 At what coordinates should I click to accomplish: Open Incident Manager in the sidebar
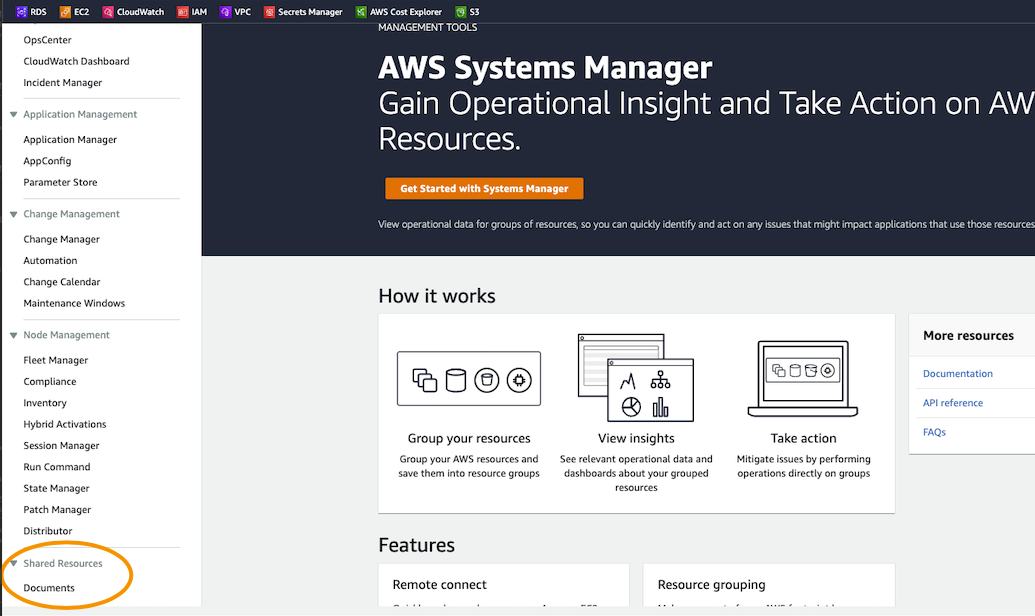(63, 83)
